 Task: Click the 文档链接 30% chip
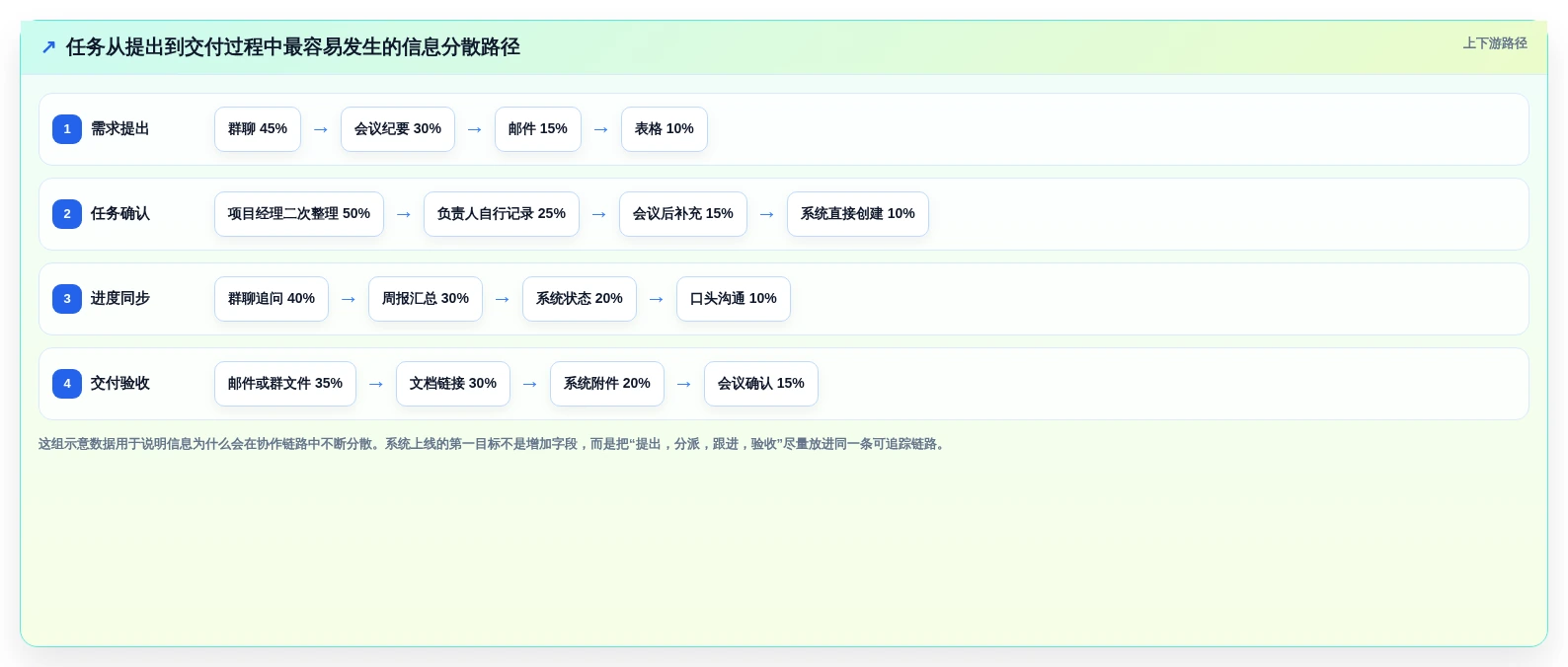click(453, 384)
